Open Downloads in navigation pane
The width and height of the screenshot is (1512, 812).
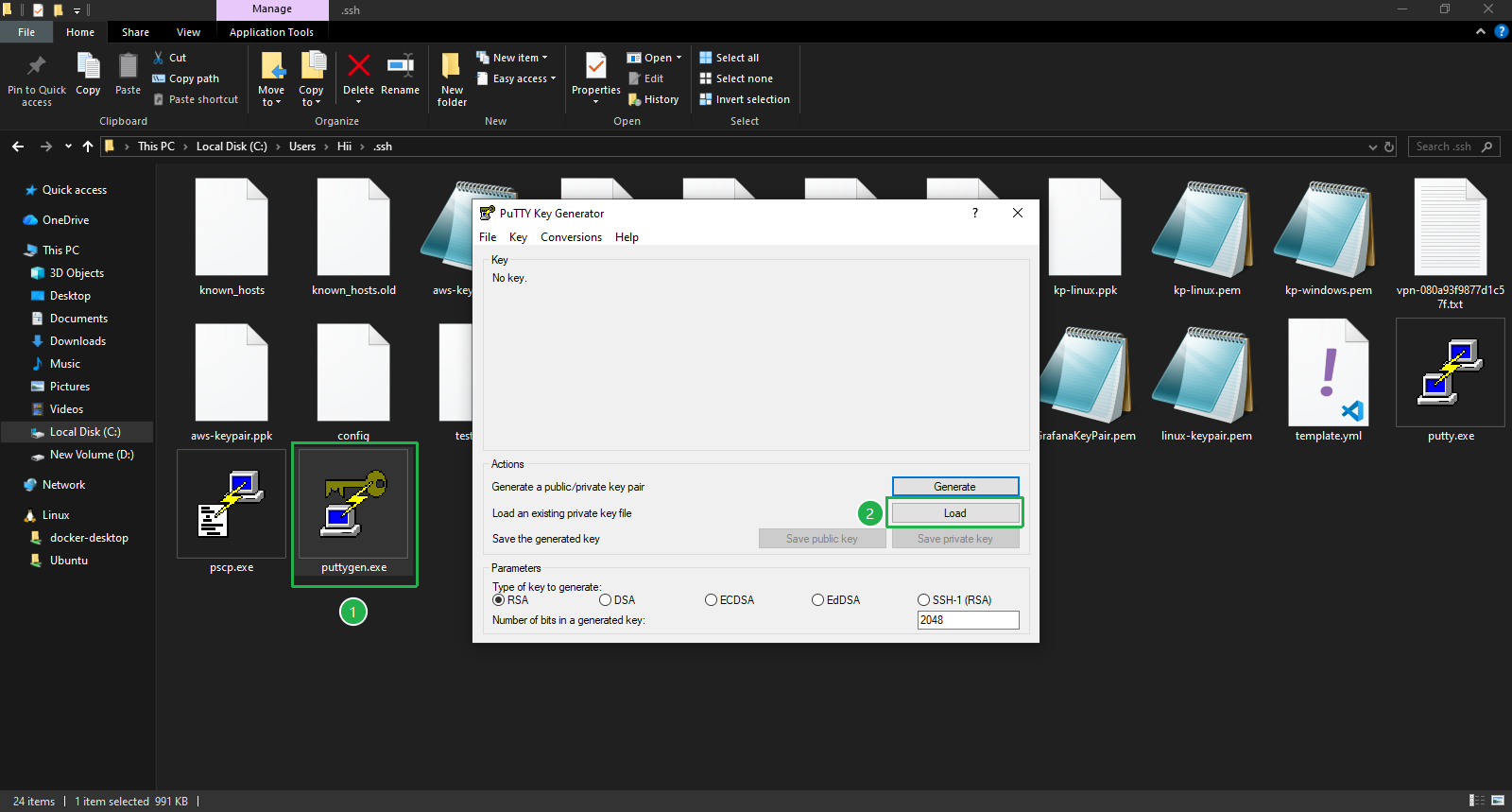click(x=77, y=341)
